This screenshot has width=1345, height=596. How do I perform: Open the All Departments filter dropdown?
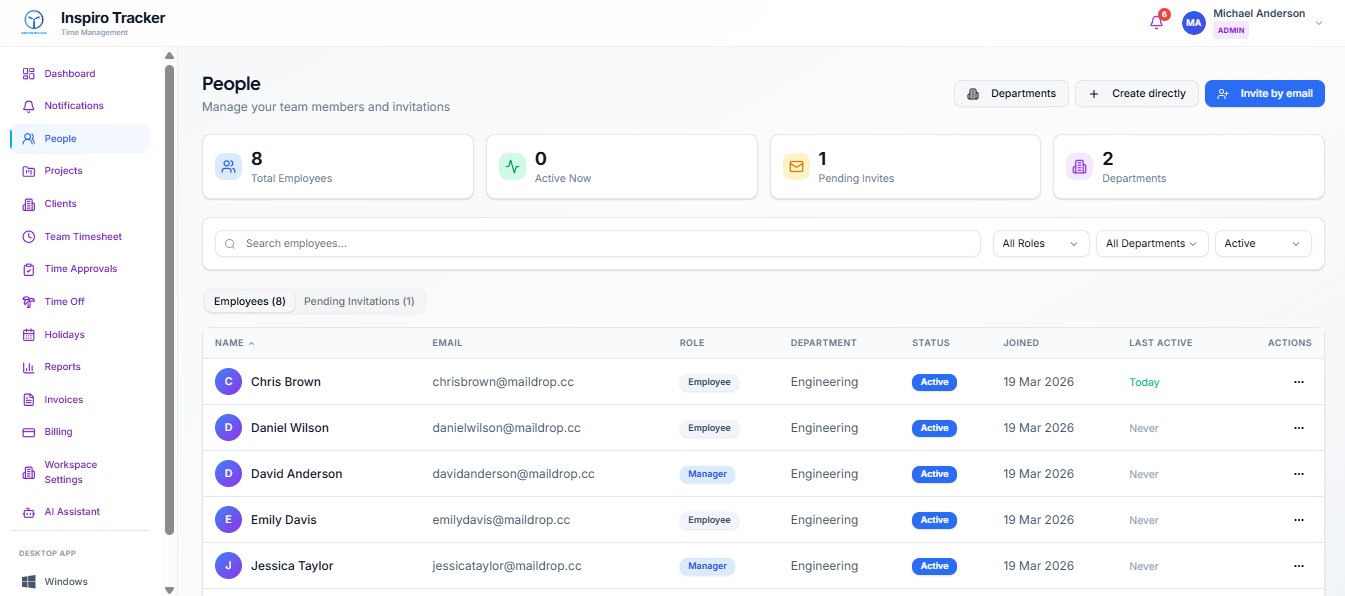(1151, 244)
